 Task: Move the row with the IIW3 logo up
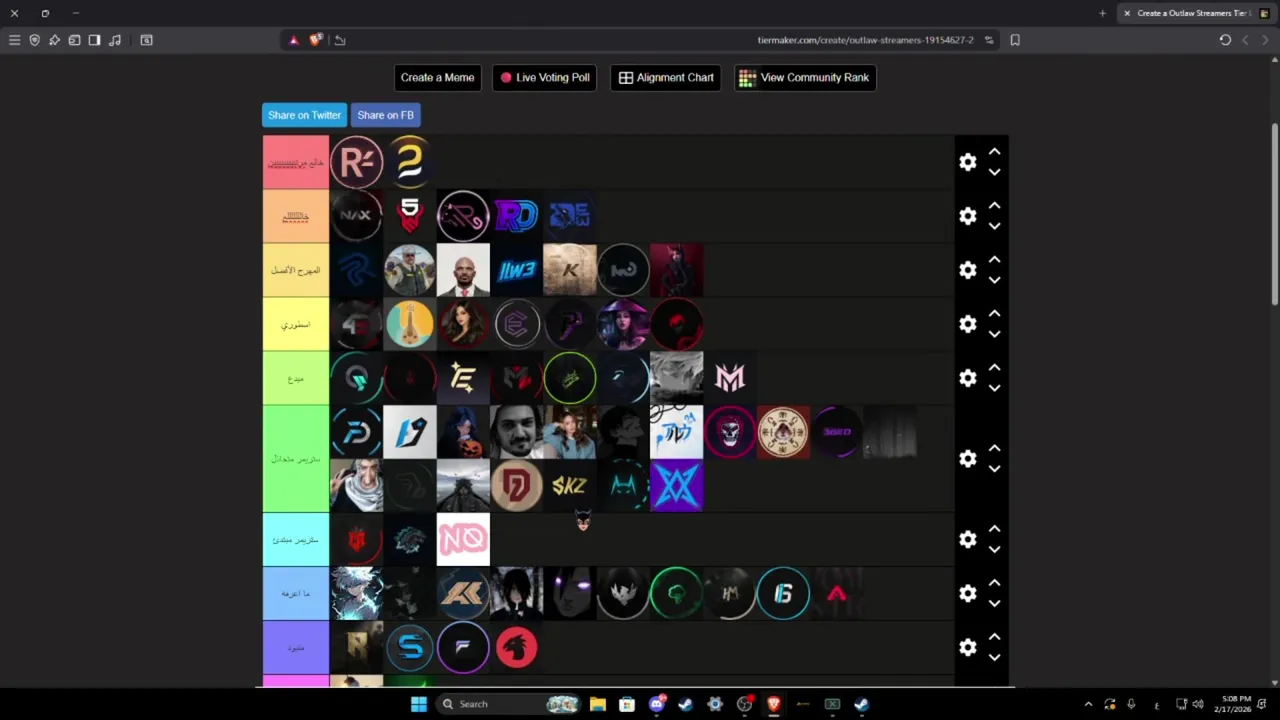pyautogui.click(x=994, y=260)
